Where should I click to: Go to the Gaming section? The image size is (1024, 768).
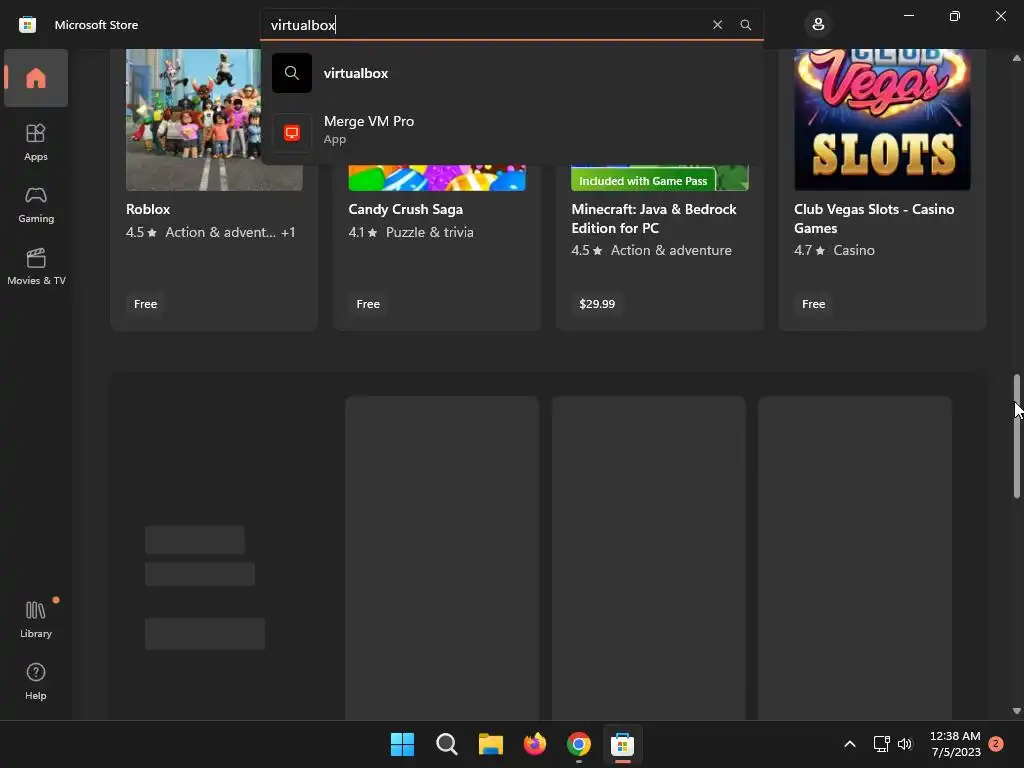pos(36,204)
